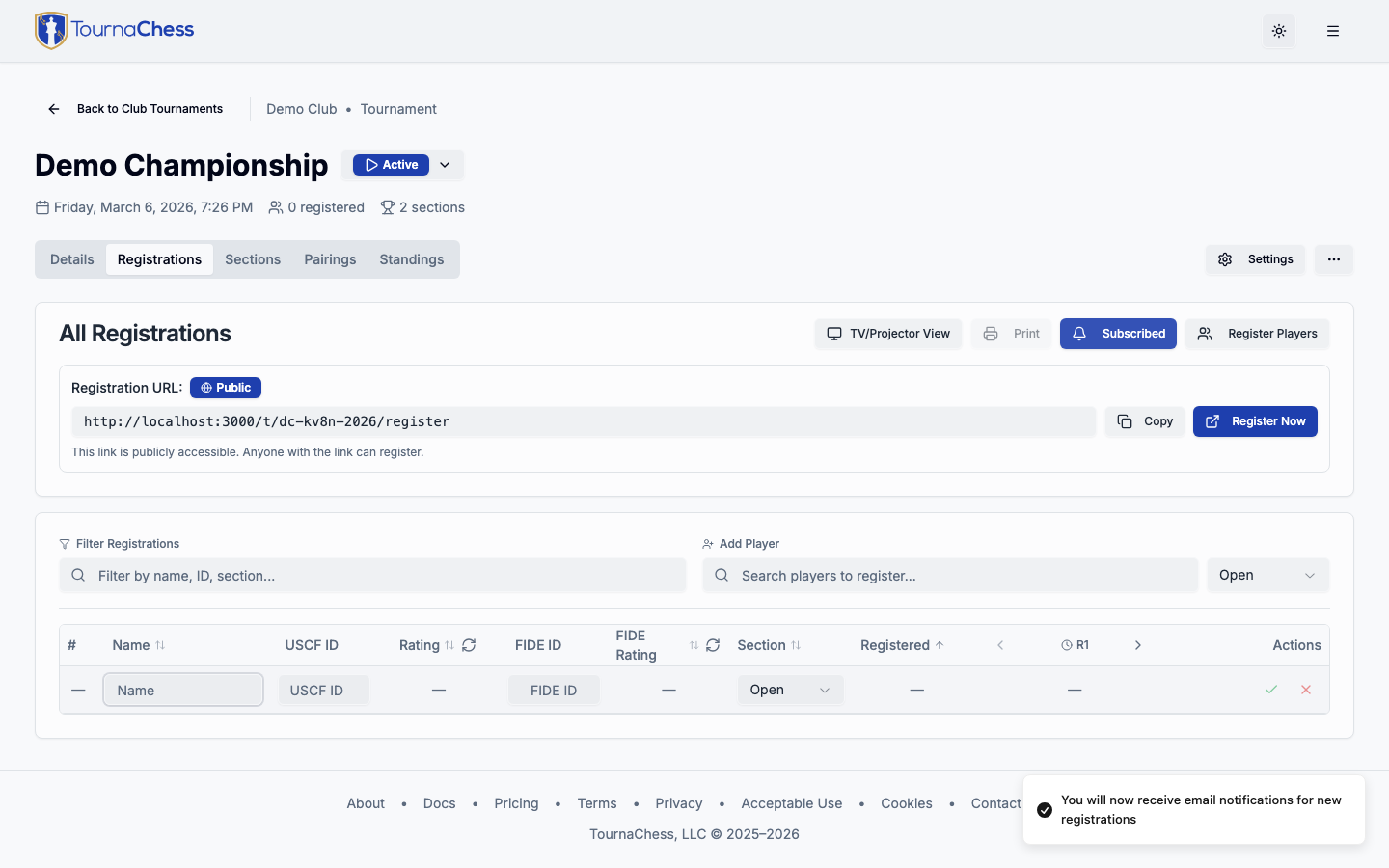
Task: Click the Register Now button
Action: point(1255,421)
